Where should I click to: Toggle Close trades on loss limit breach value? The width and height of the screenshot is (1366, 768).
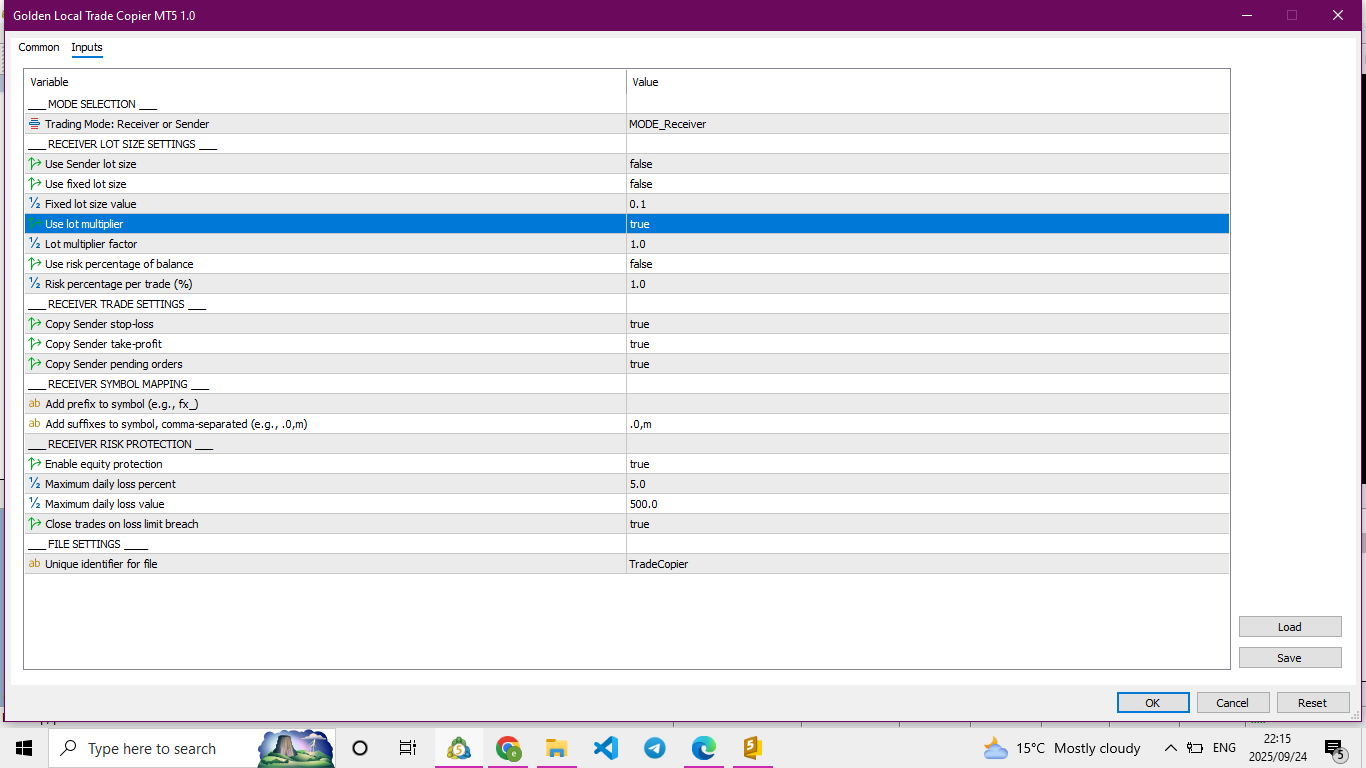click(x=928, y=524)
